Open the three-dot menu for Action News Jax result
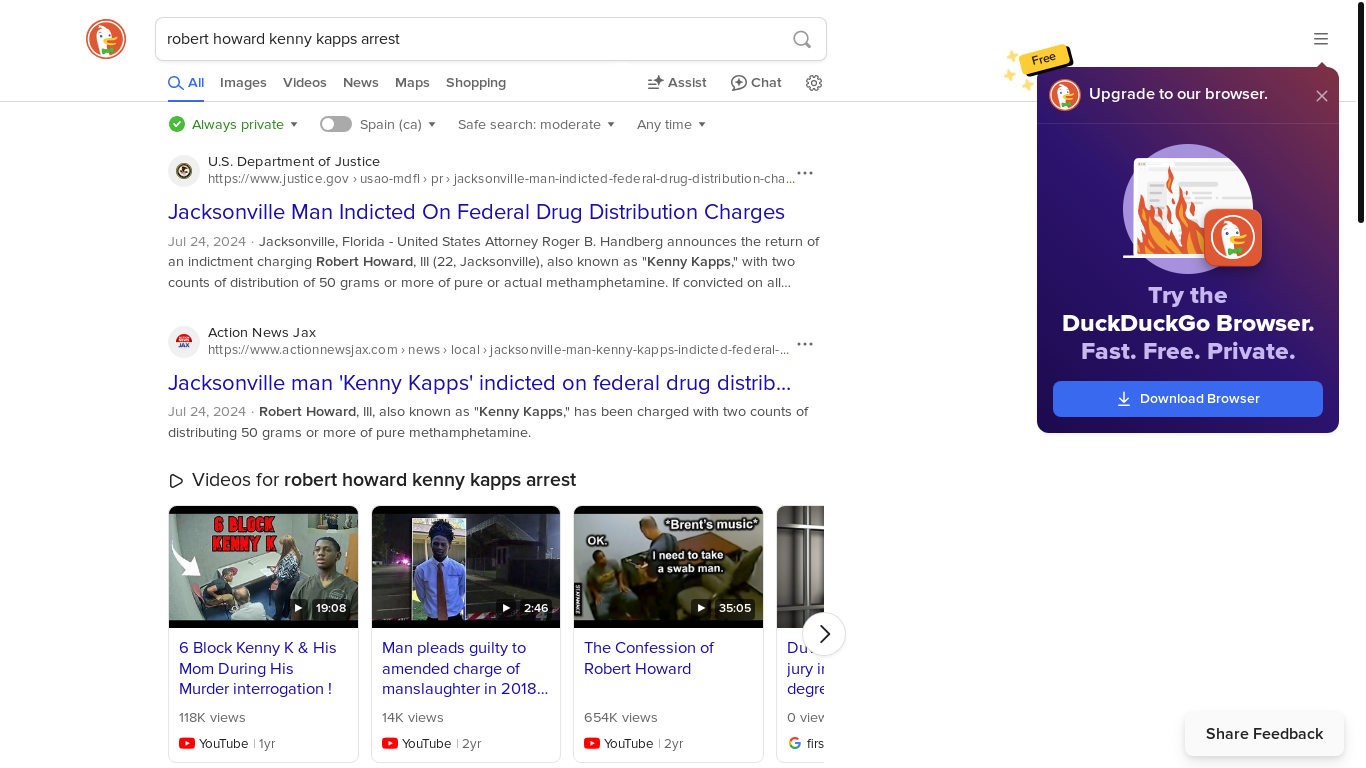Image resolution: width=1366 pixels, height=768 pixels. click(805, 344)
